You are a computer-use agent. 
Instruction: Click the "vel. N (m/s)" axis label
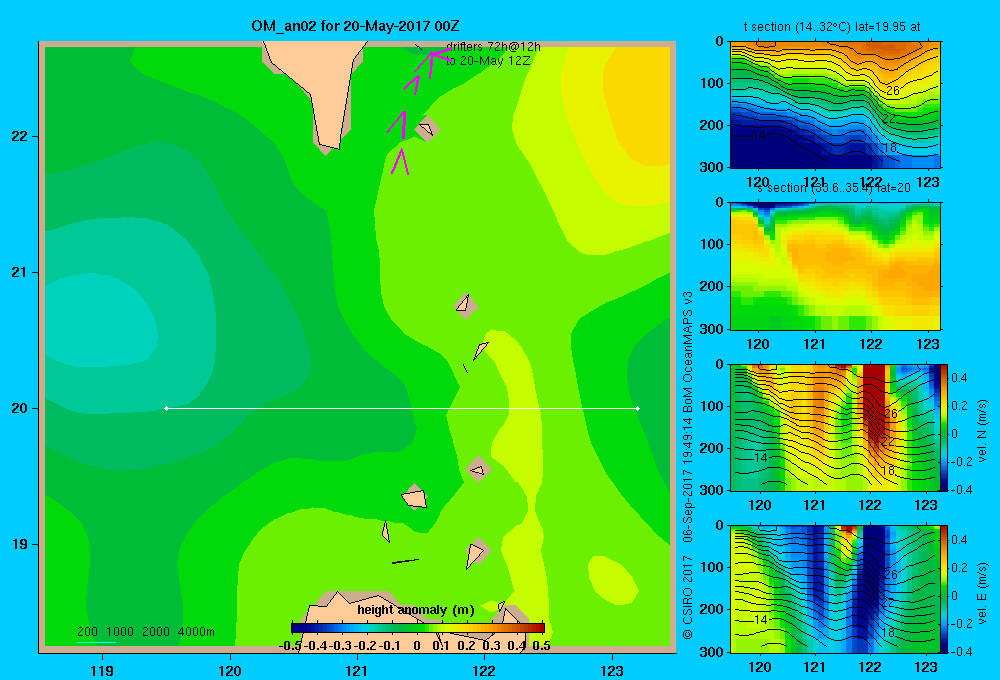pyautogui.click(x=982, y=431)
